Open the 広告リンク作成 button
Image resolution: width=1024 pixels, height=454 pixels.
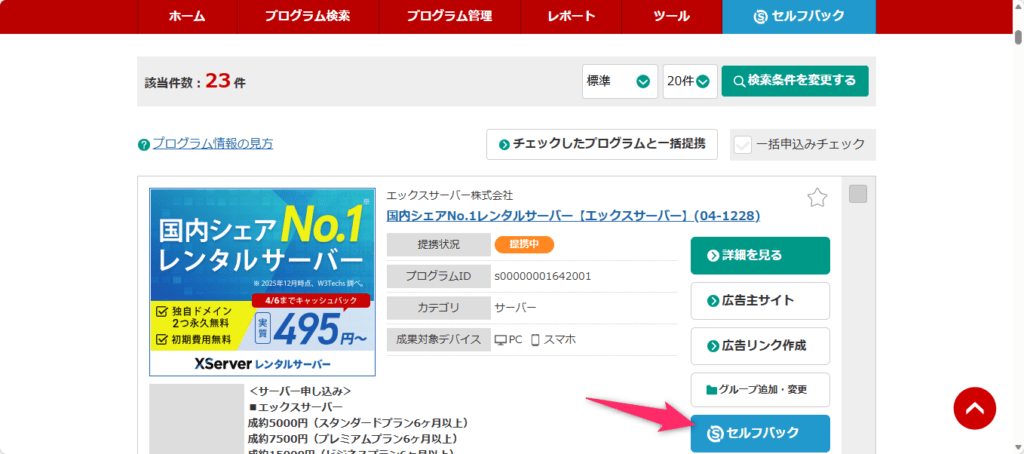coord(759,346)
